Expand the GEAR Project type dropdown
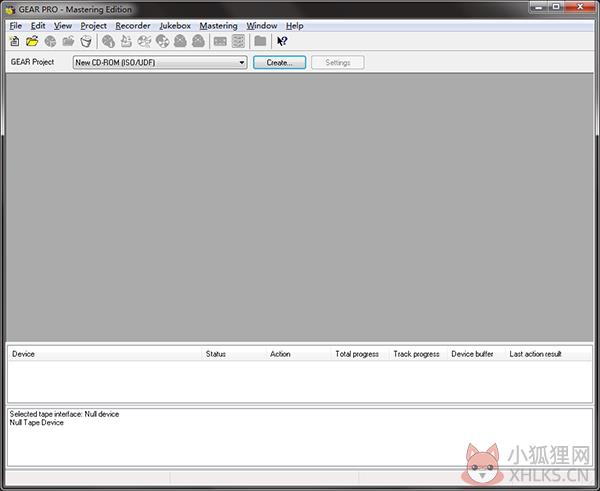 (x=242, y=62)
